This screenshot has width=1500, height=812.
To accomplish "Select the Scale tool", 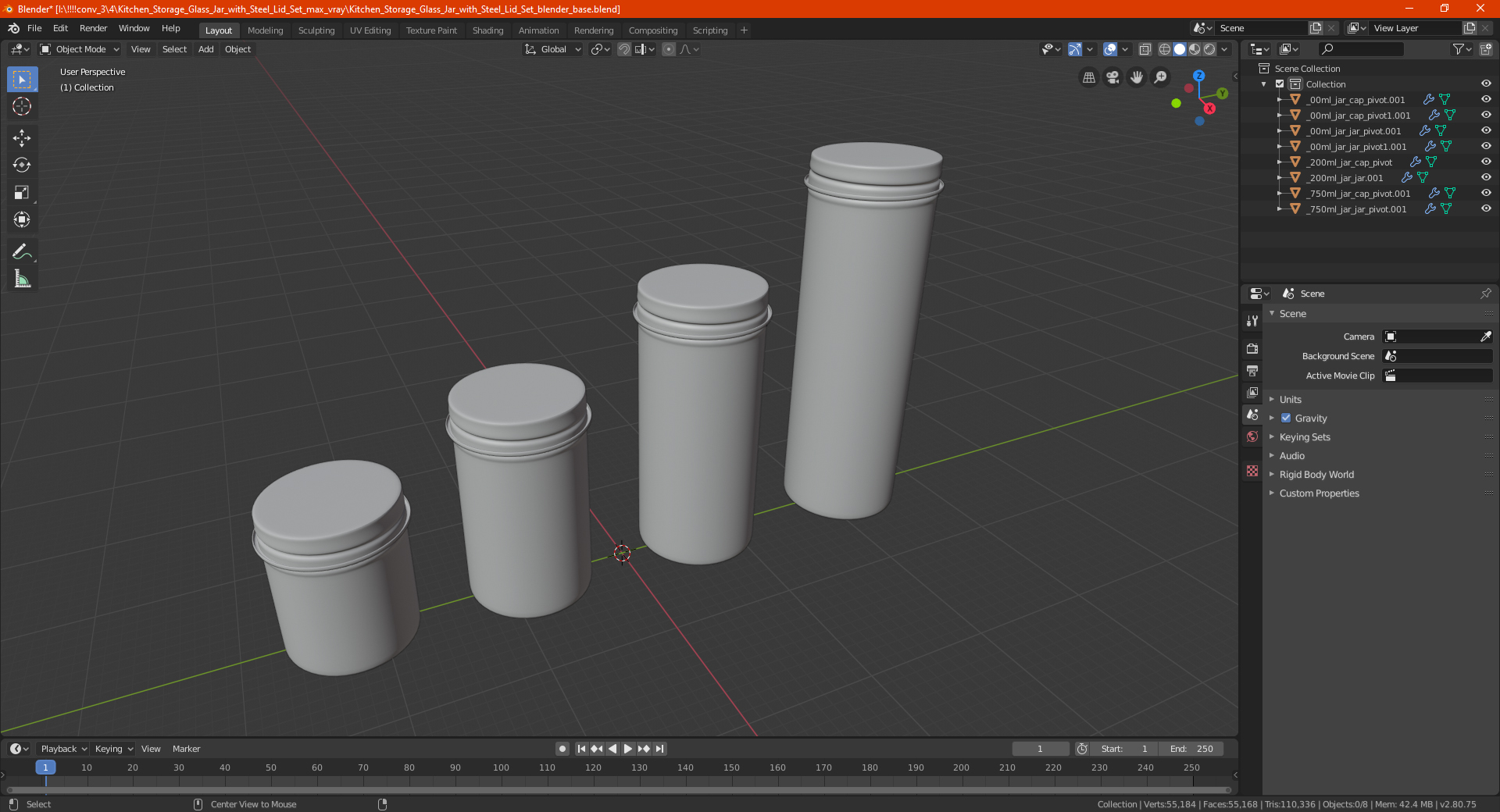I will pyautogui.click(x=22, y=193).
